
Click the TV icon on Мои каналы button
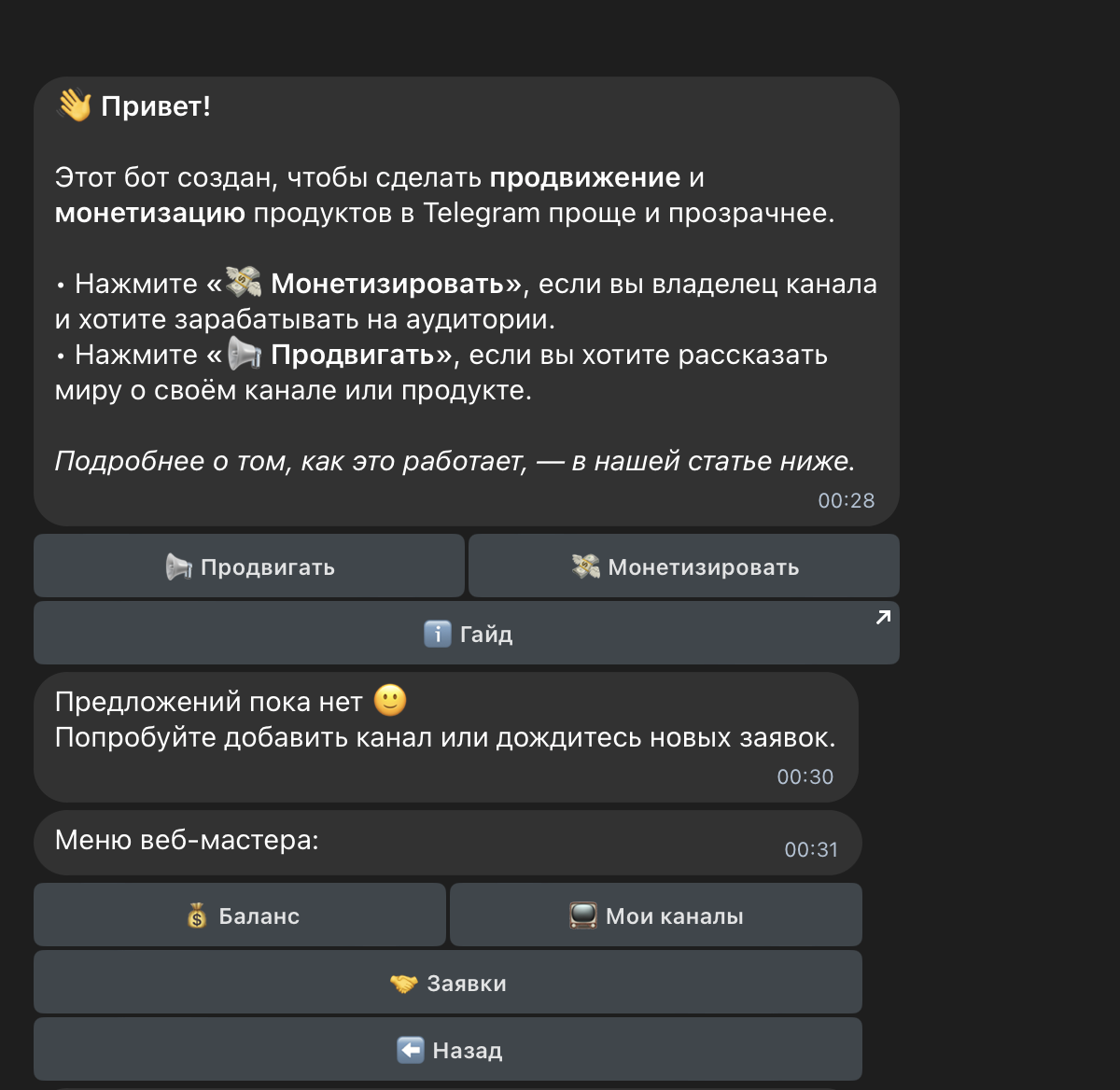pos(583,915)
